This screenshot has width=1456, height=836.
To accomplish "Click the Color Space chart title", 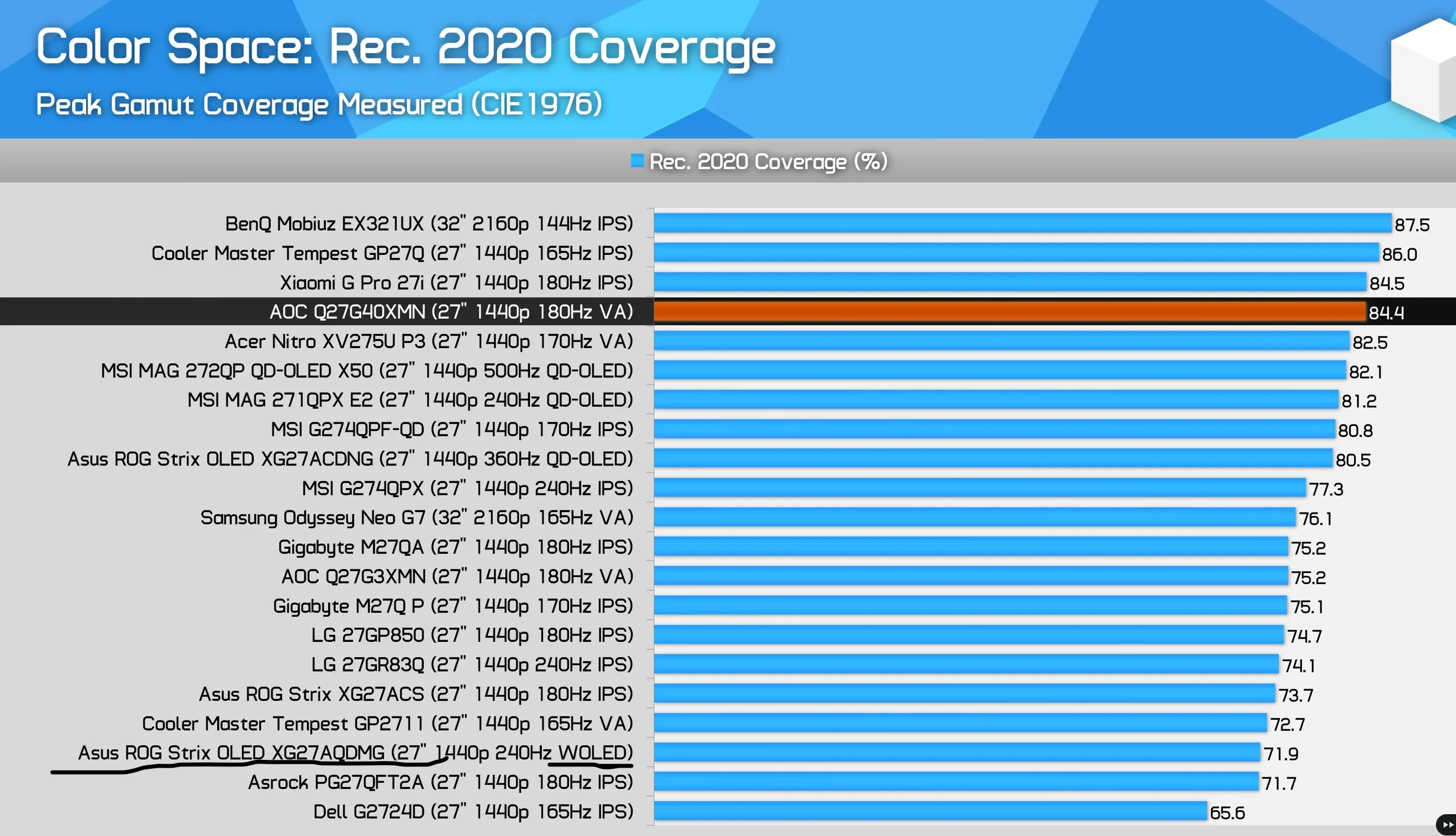I will pyautogui.click(x=405, y=47).
